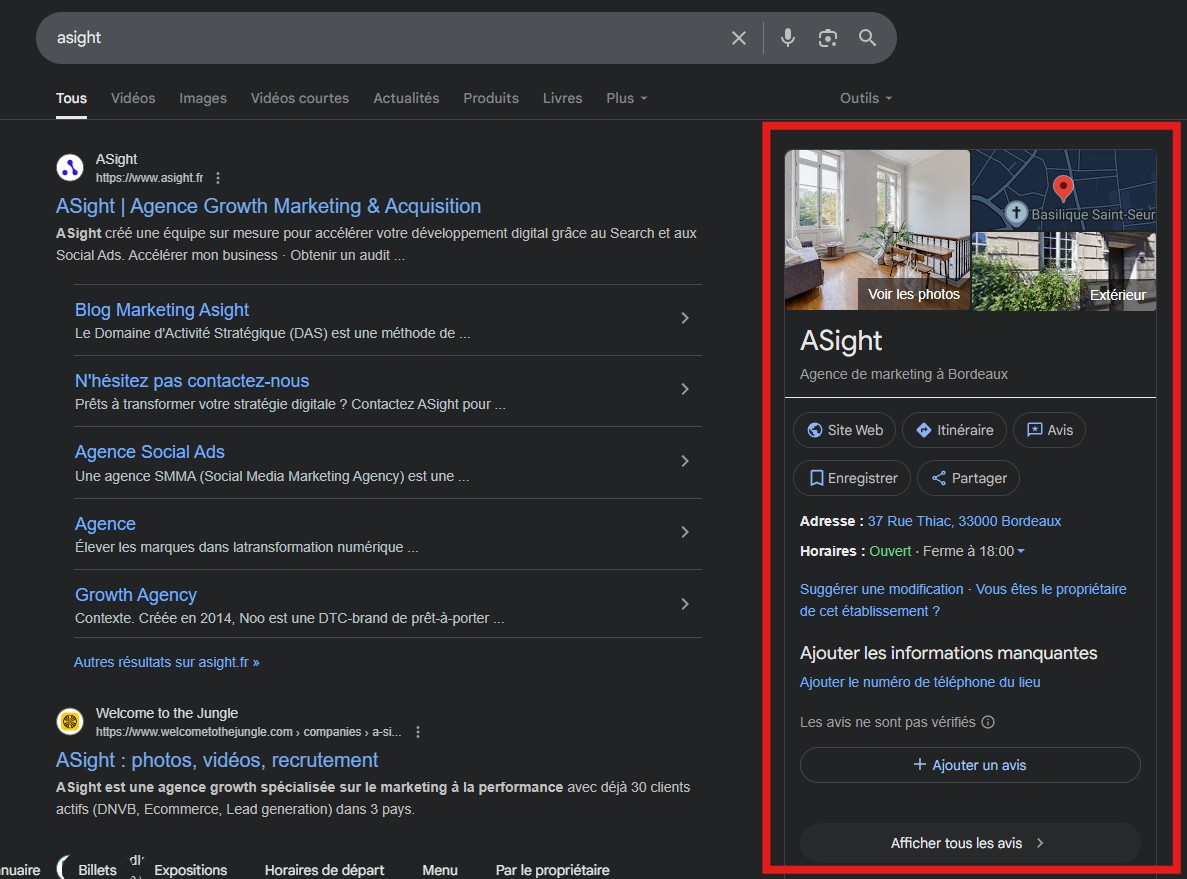
Task: Switch to the Vidéos tab
Action: tap(133, 98)
